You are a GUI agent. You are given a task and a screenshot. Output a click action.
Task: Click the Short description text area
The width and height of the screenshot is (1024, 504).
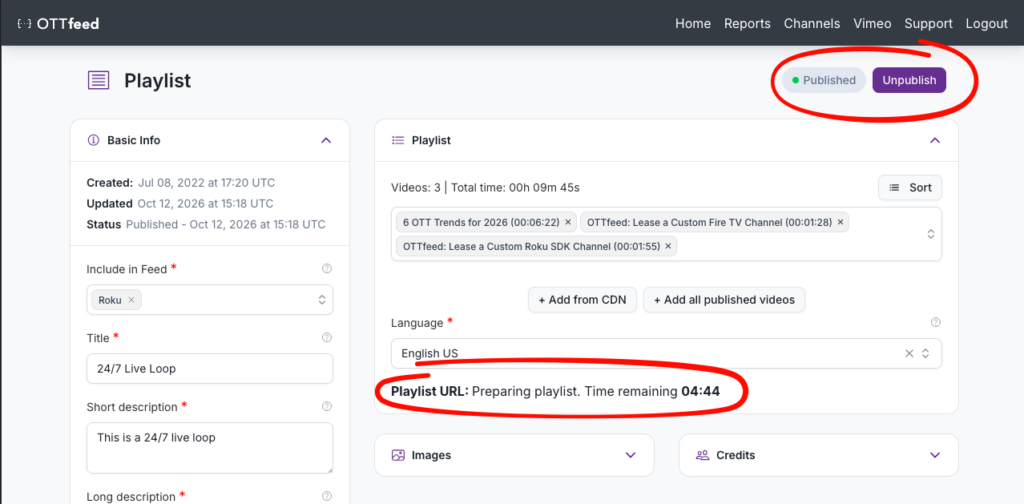tap(210, 448)
